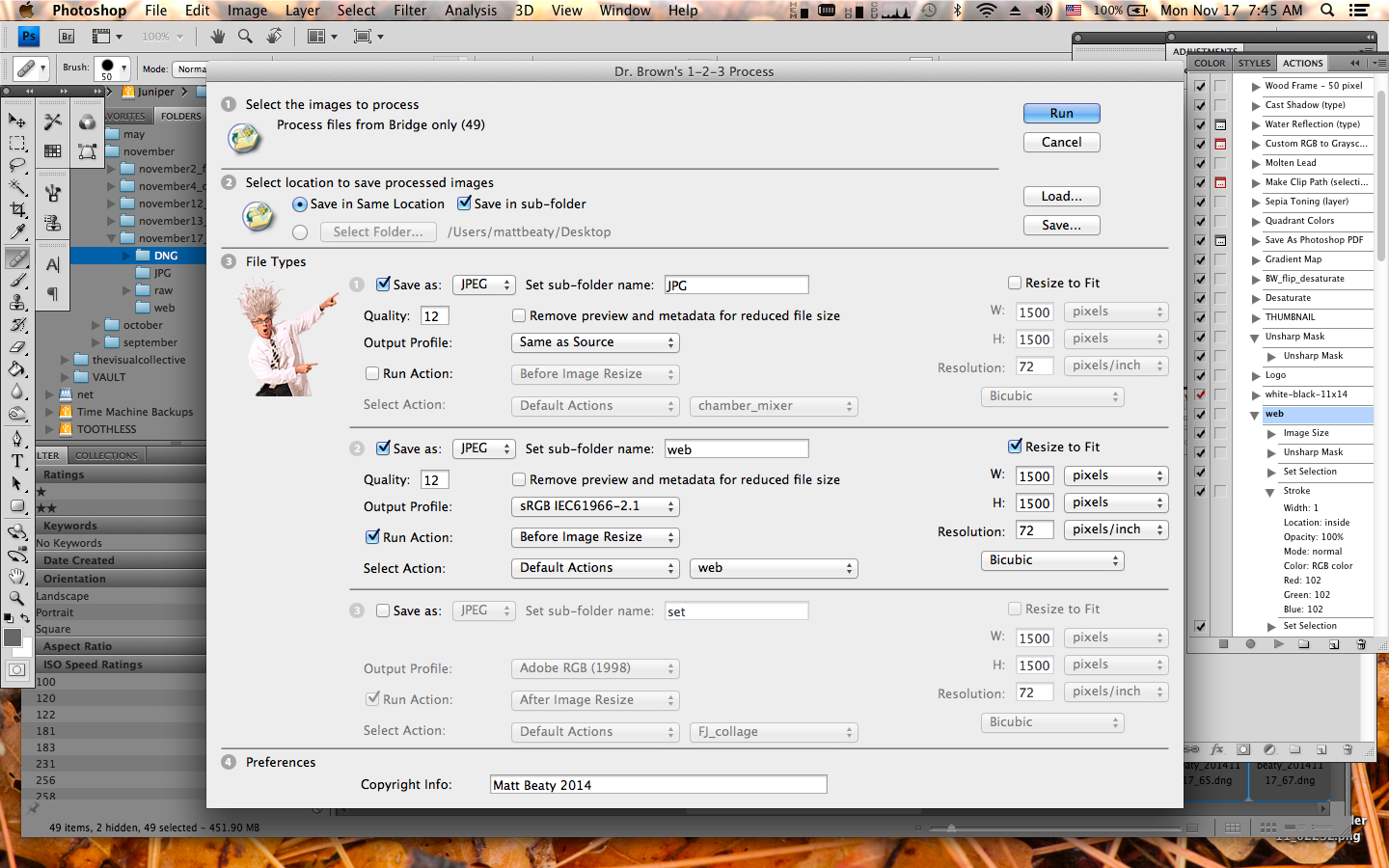The width and height of the screenshot is (1389, 868).
Task: Open Spotlight search in the menu bar
Action: click(1327, 11)
